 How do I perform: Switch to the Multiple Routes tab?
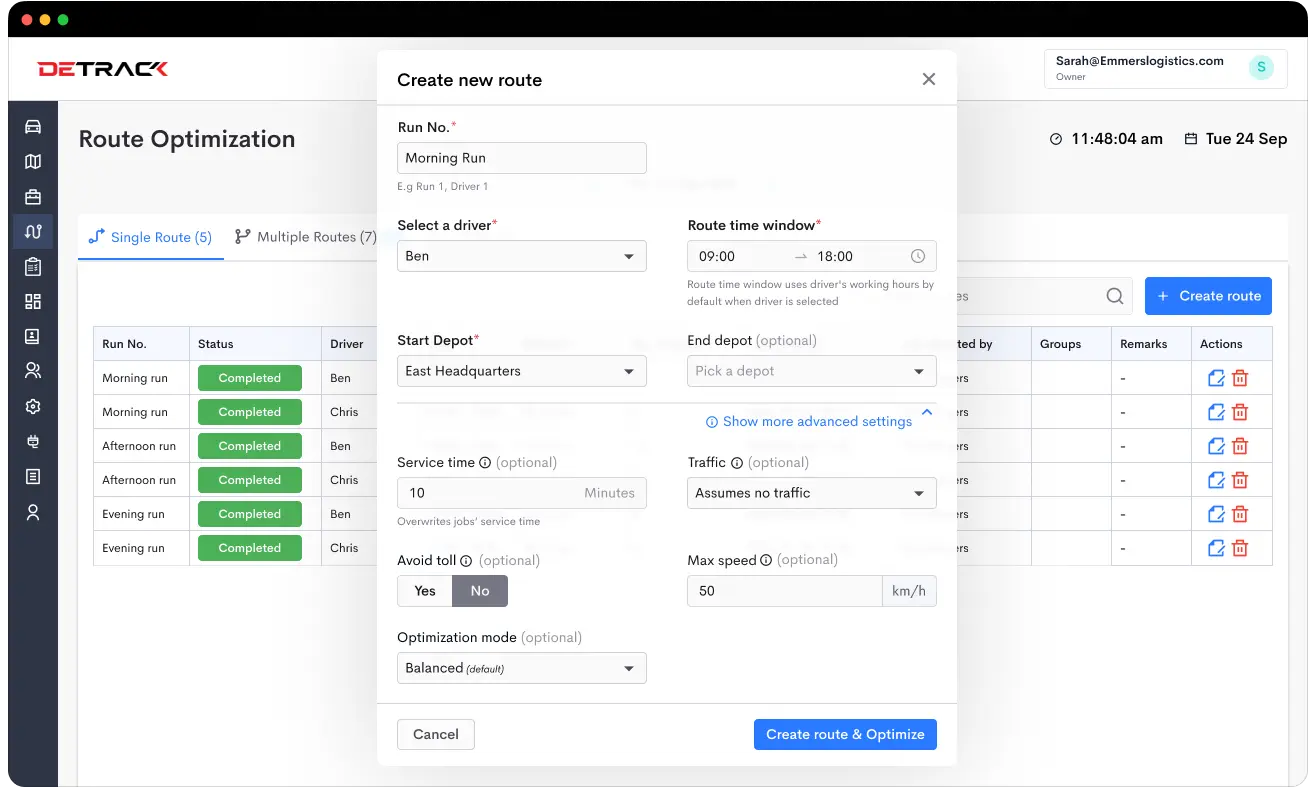306,237
